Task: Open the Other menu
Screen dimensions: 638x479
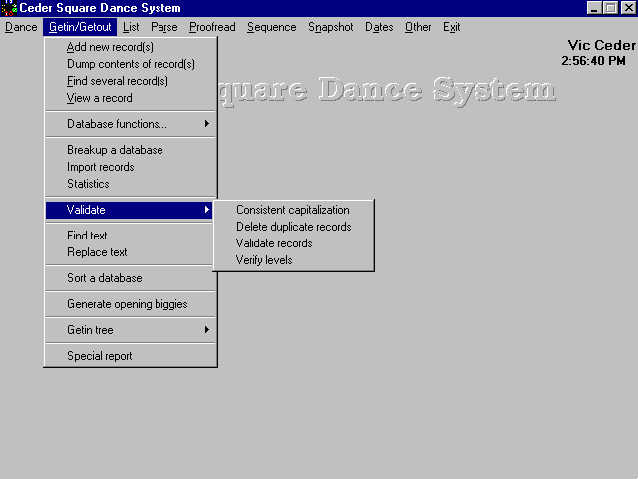Action: (x=418, y=27)
